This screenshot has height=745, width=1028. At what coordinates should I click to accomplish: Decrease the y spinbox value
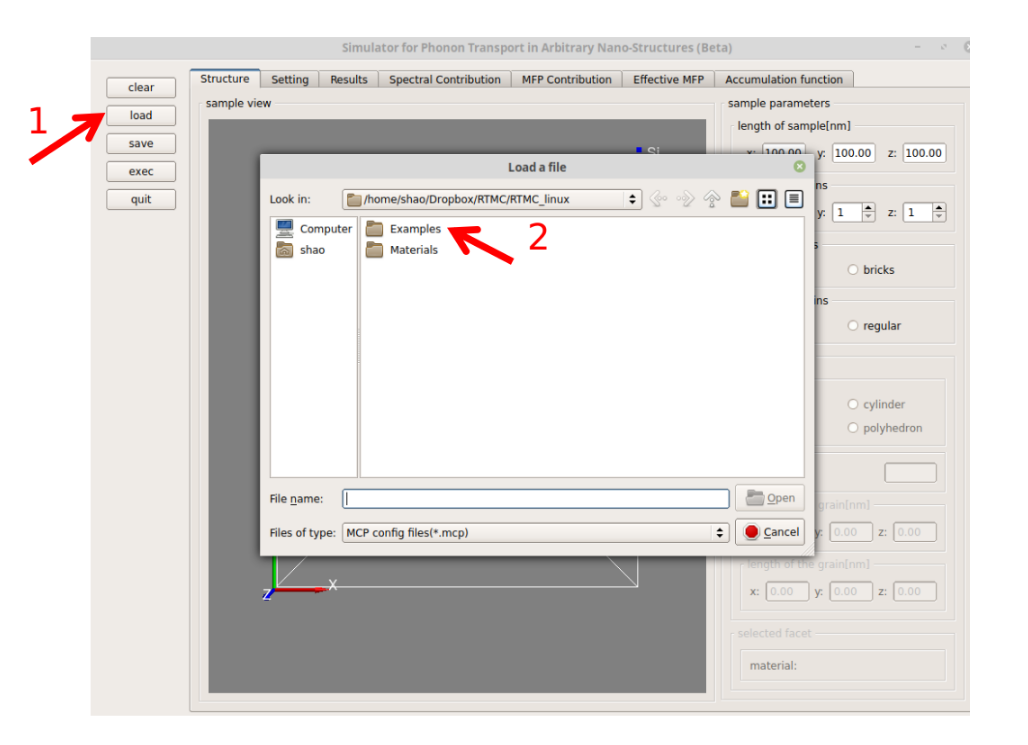(x=869, y=217)
